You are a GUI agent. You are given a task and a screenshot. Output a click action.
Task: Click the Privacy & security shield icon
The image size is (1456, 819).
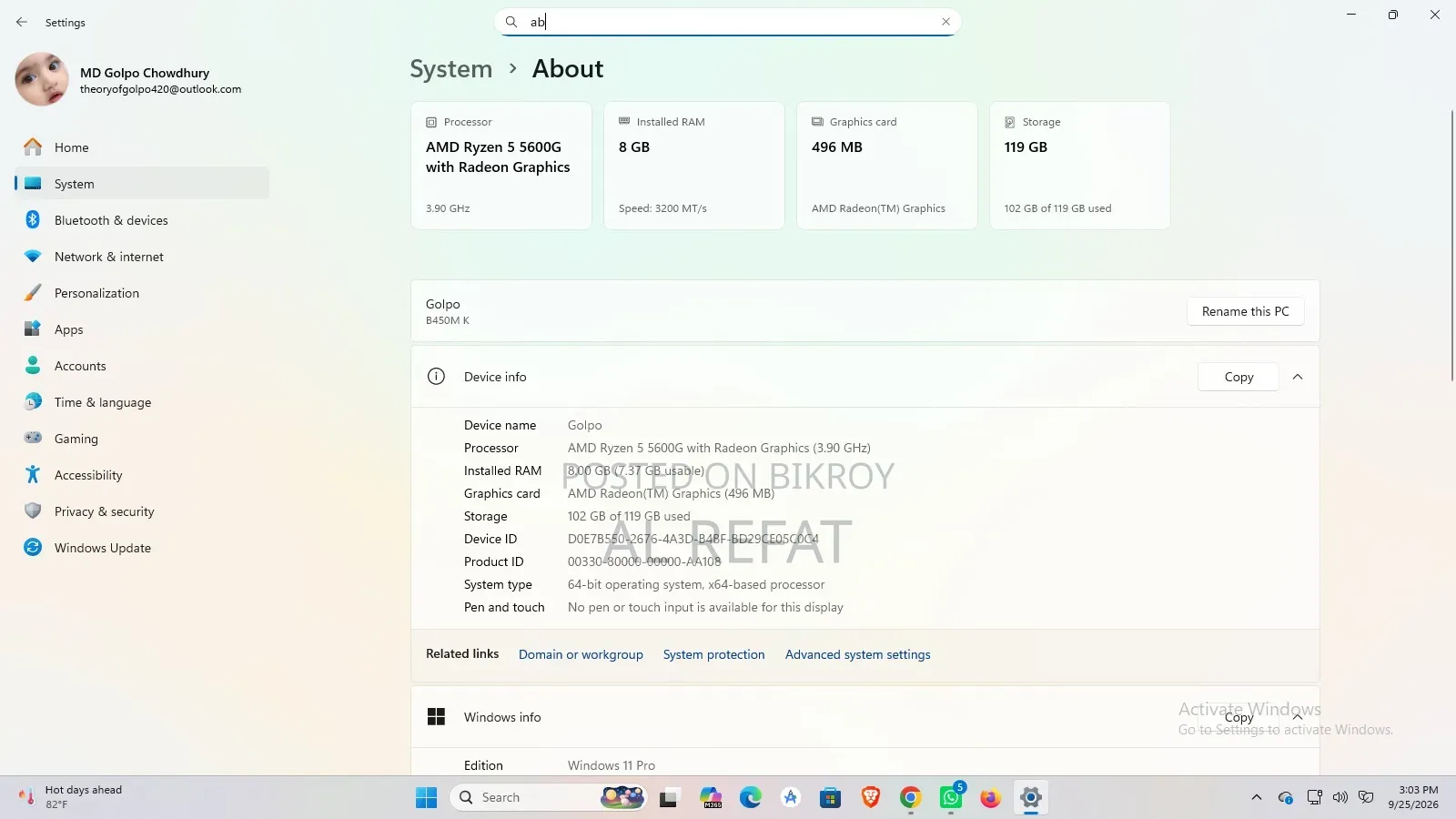pos(33,511)
